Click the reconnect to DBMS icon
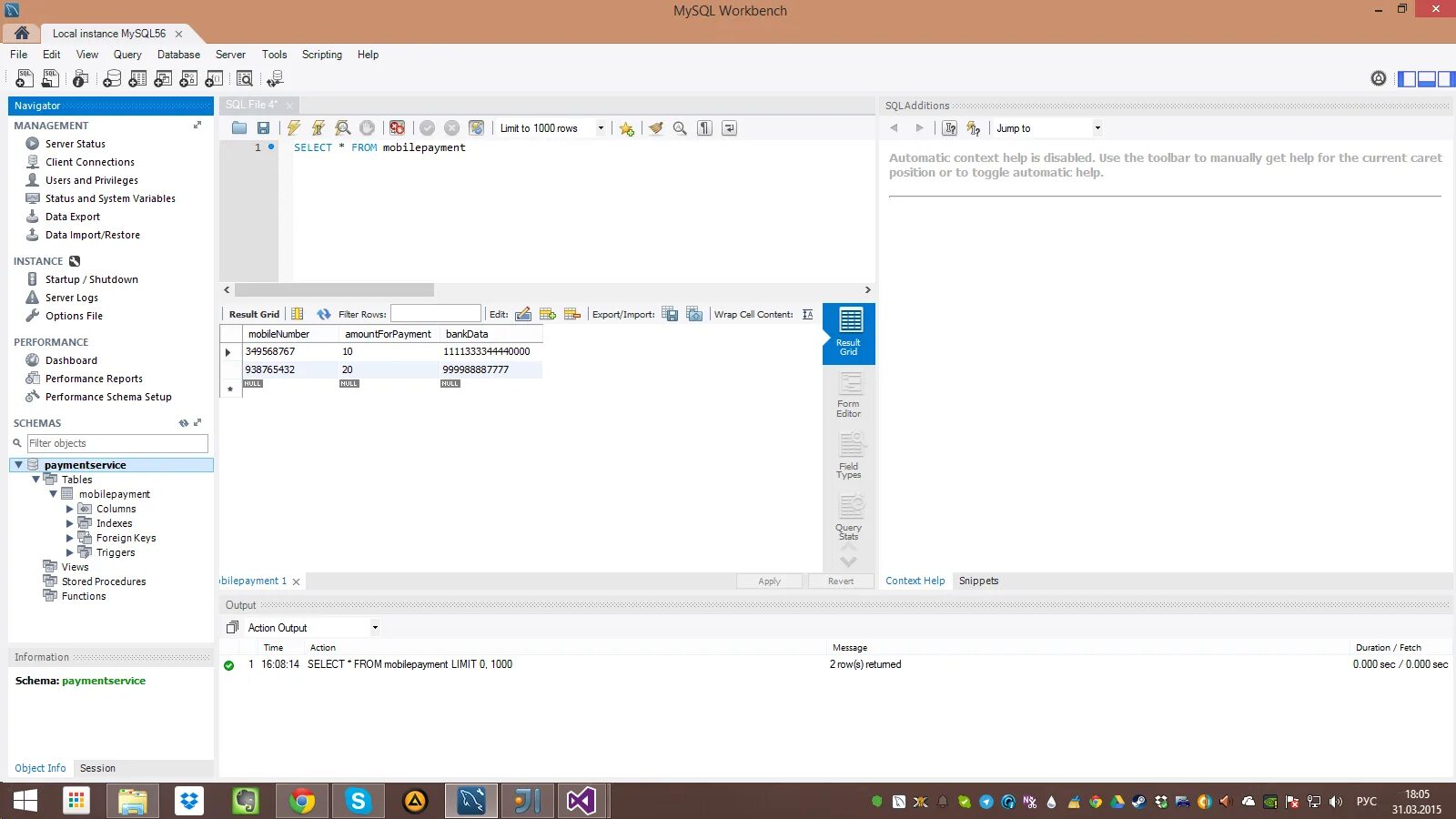This screenshot has width=1456, height=819. [275, 79]
